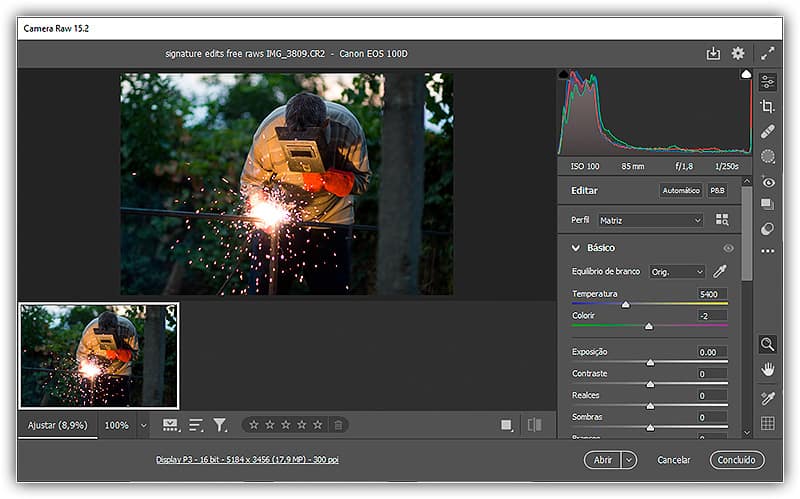Click the save image export icon
Viewport: 800px width, 499px height.
(713, 53)
